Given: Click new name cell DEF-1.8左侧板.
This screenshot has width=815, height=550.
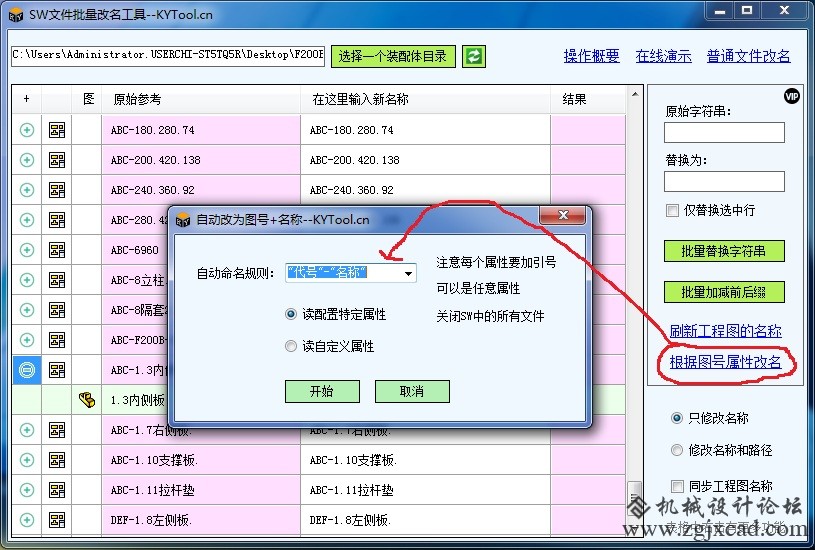Looking at the screenshot, I should 425,520.
